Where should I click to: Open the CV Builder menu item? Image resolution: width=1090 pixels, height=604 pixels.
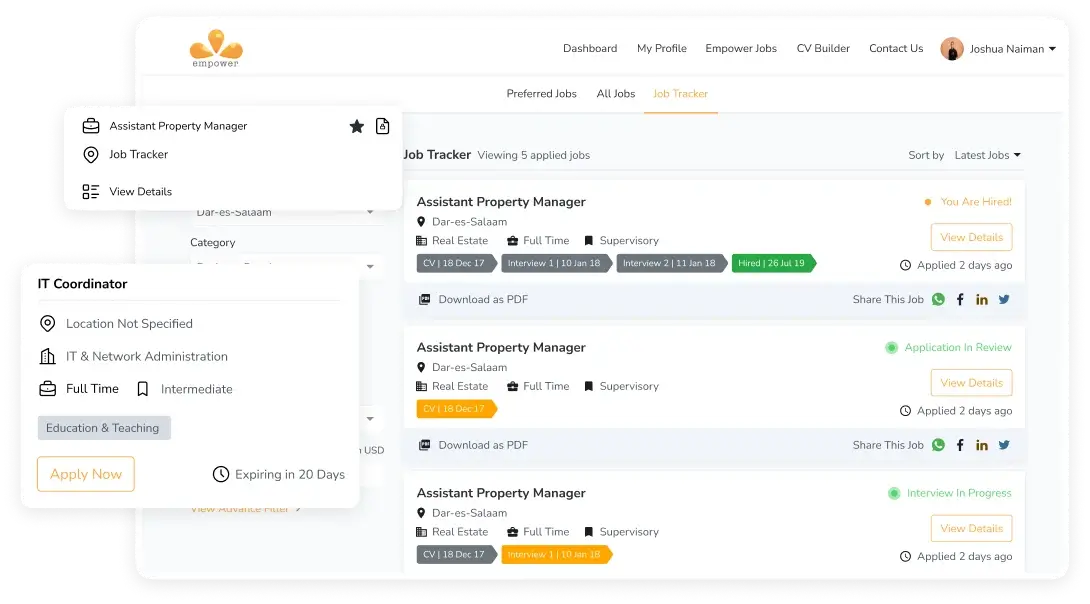[x=822, y=48]
